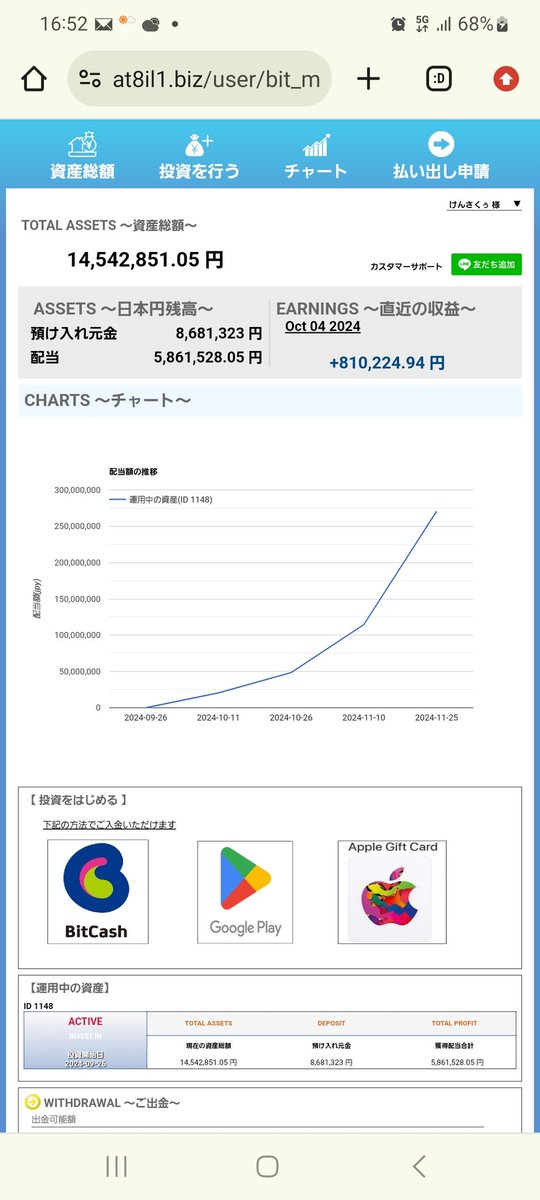Open the tab switcher button
Viewport: 540px width, 1200px height.
[x=438, y=79]
